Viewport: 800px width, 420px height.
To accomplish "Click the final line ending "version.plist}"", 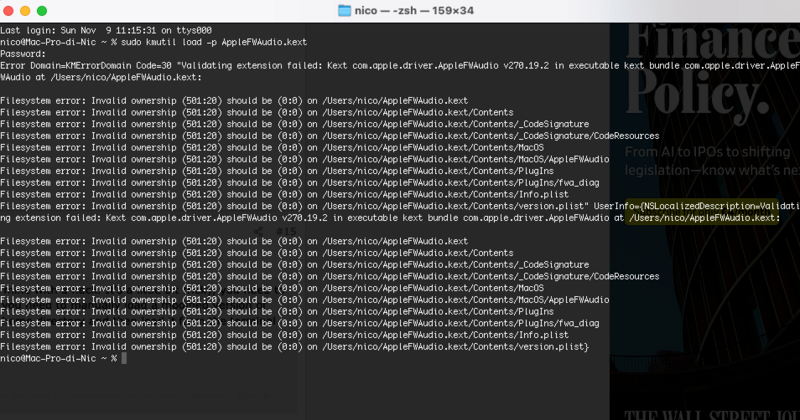I will coord(295,347).
